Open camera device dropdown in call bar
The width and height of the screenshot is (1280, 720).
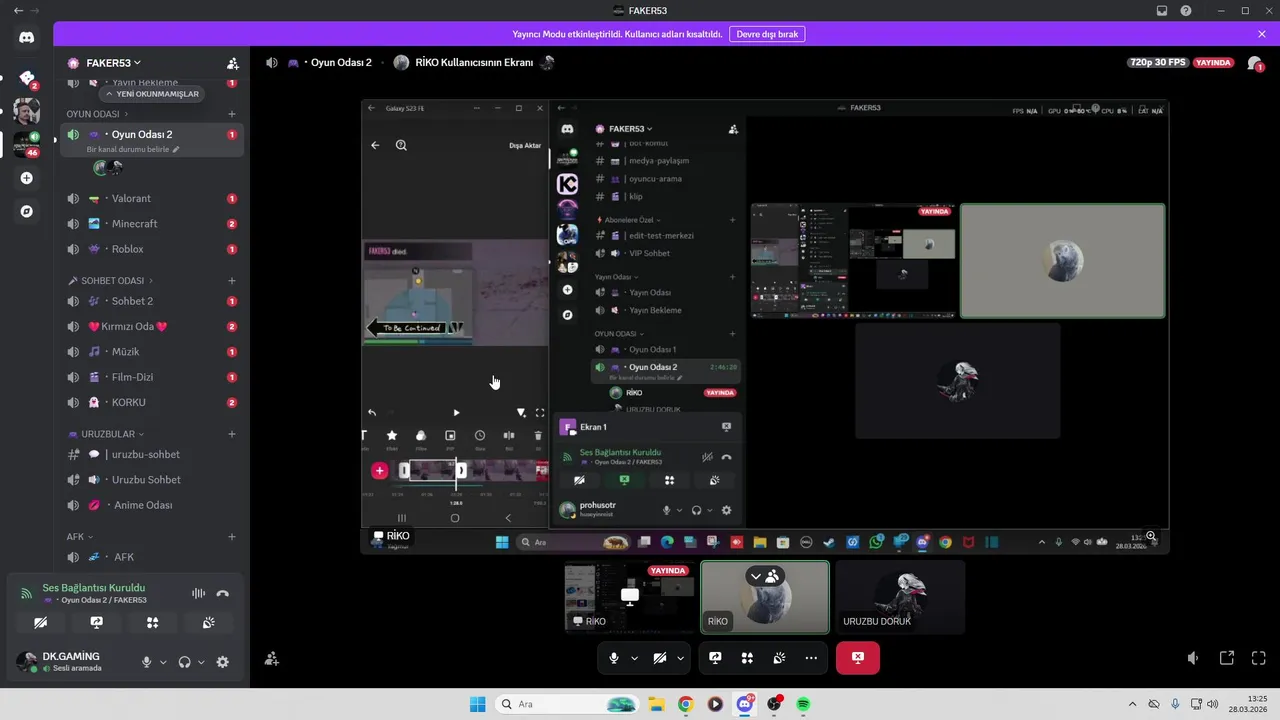681,658
